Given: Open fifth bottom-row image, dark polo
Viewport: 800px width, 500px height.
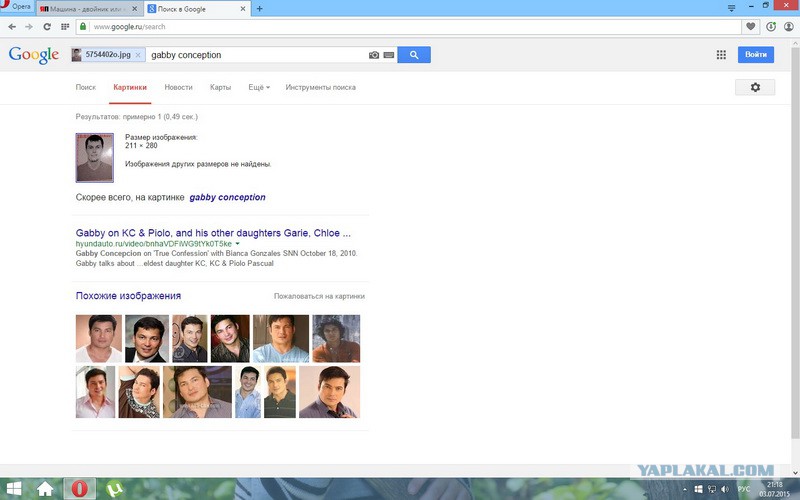Looking at the screenshot, I should coord(280,392).
